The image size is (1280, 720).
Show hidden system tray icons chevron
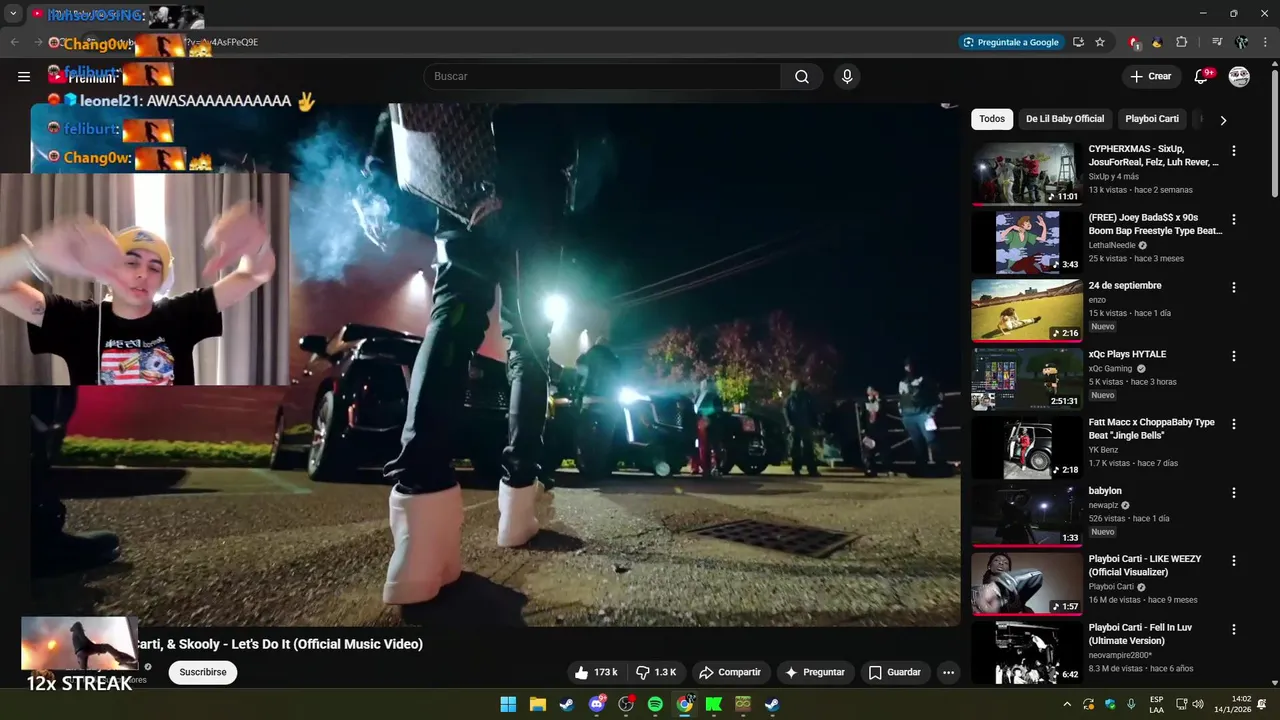point(1067,704)
